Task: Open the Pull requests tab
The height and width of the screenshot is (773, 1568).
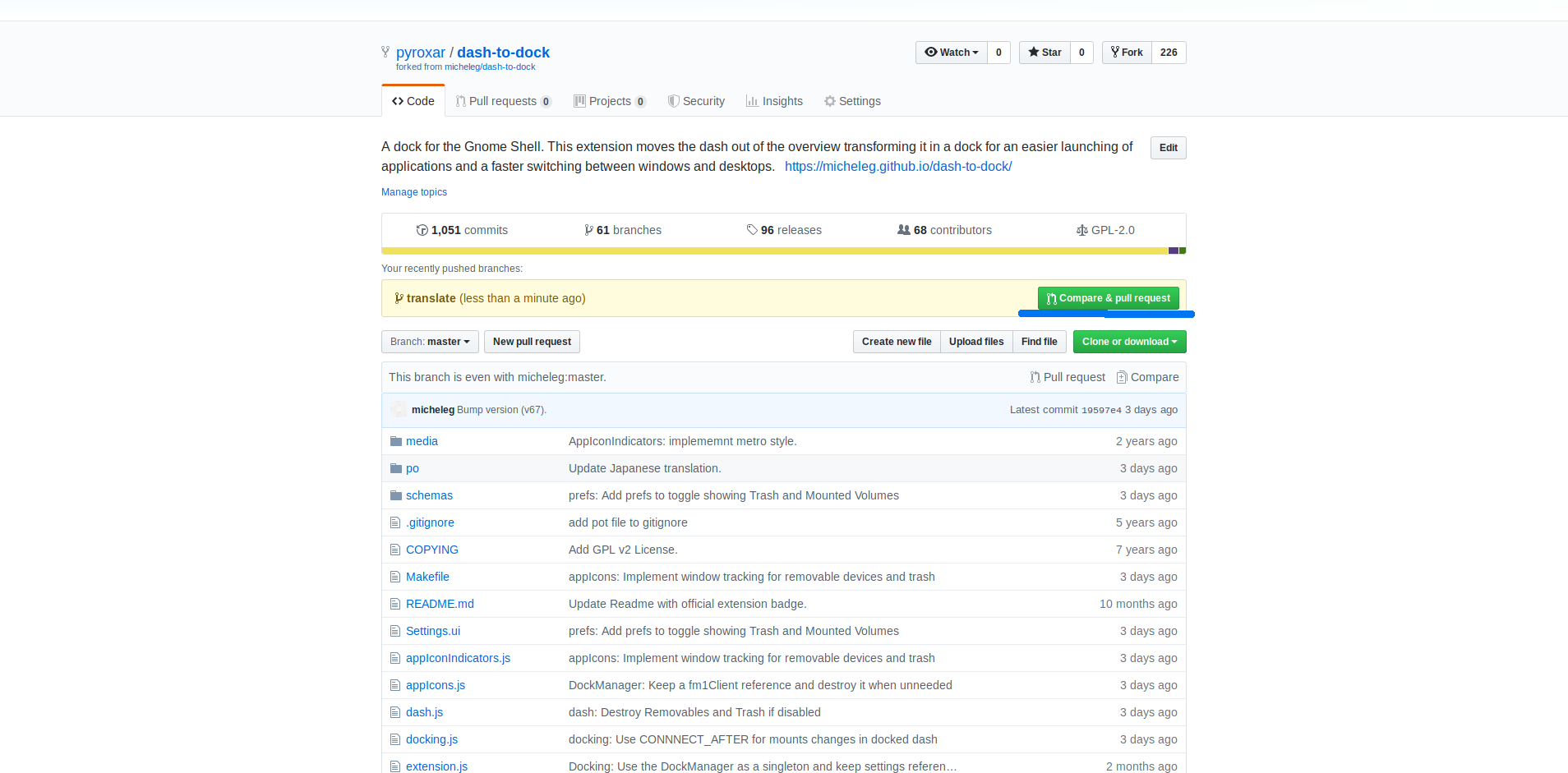Action: 504,101
